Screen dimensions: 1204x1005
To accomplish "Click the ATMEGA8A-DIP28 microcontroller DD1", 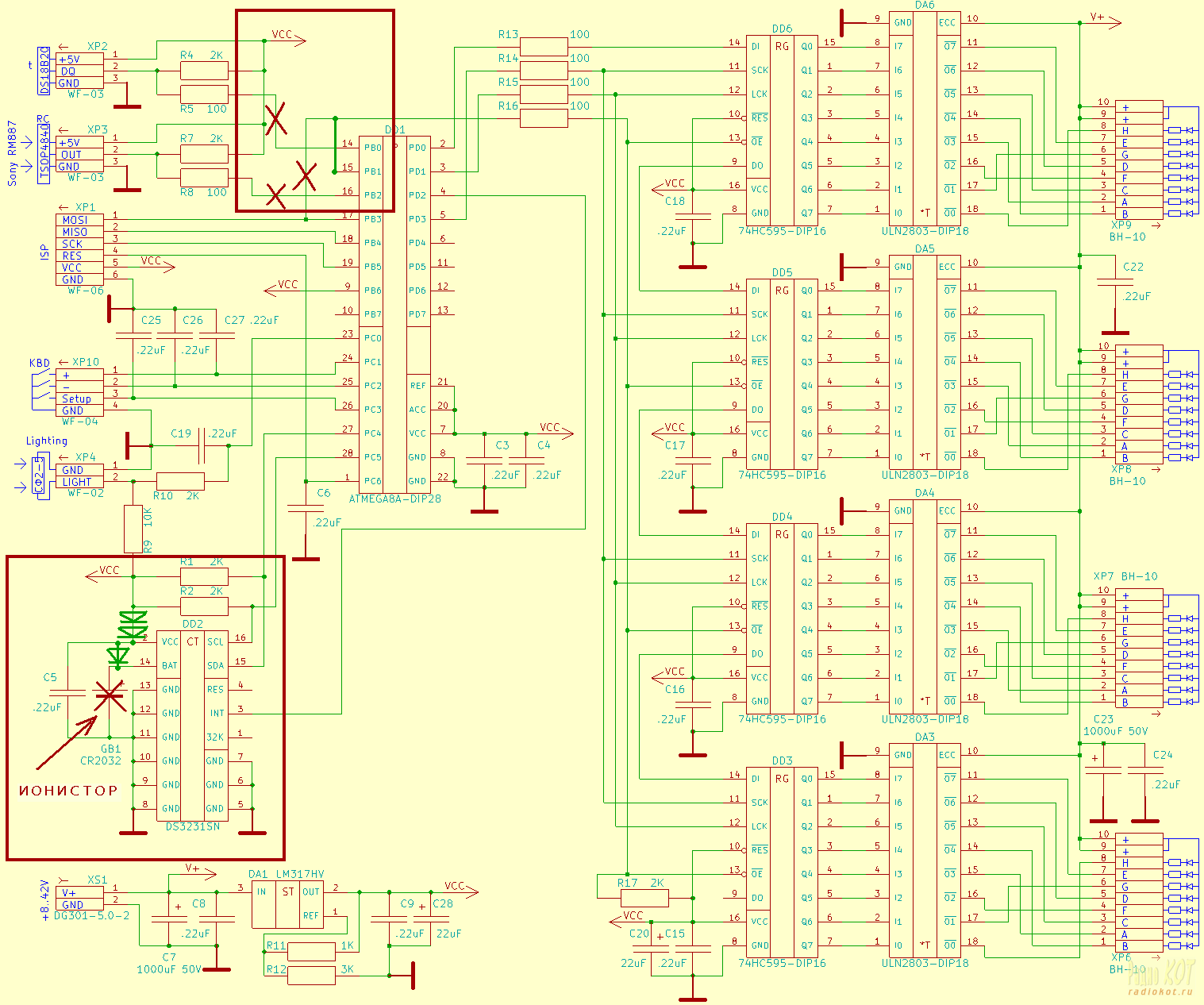I will tap(394, 314).
